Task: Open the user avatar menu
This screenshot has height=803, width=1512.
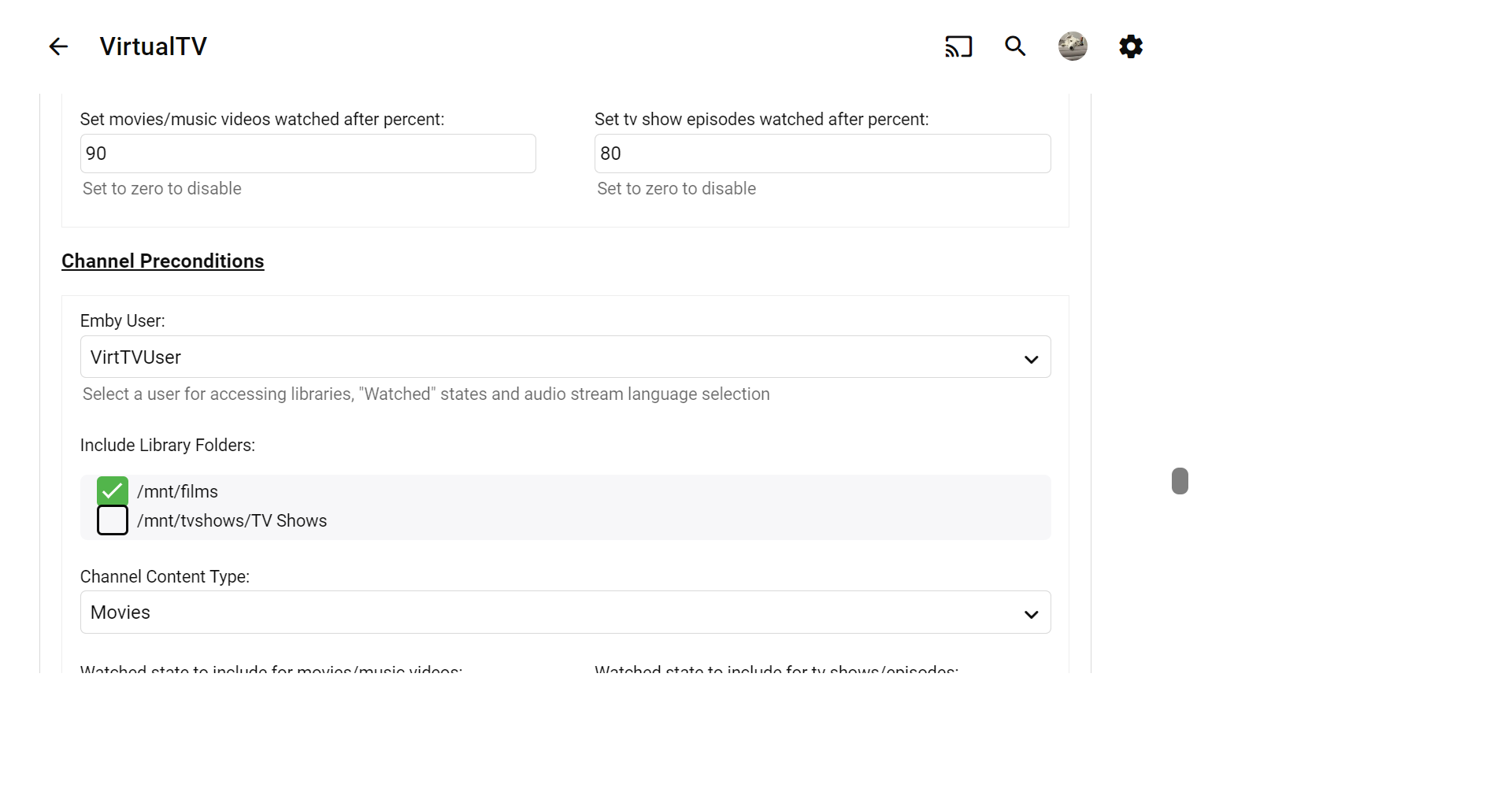Action: 1073,46
